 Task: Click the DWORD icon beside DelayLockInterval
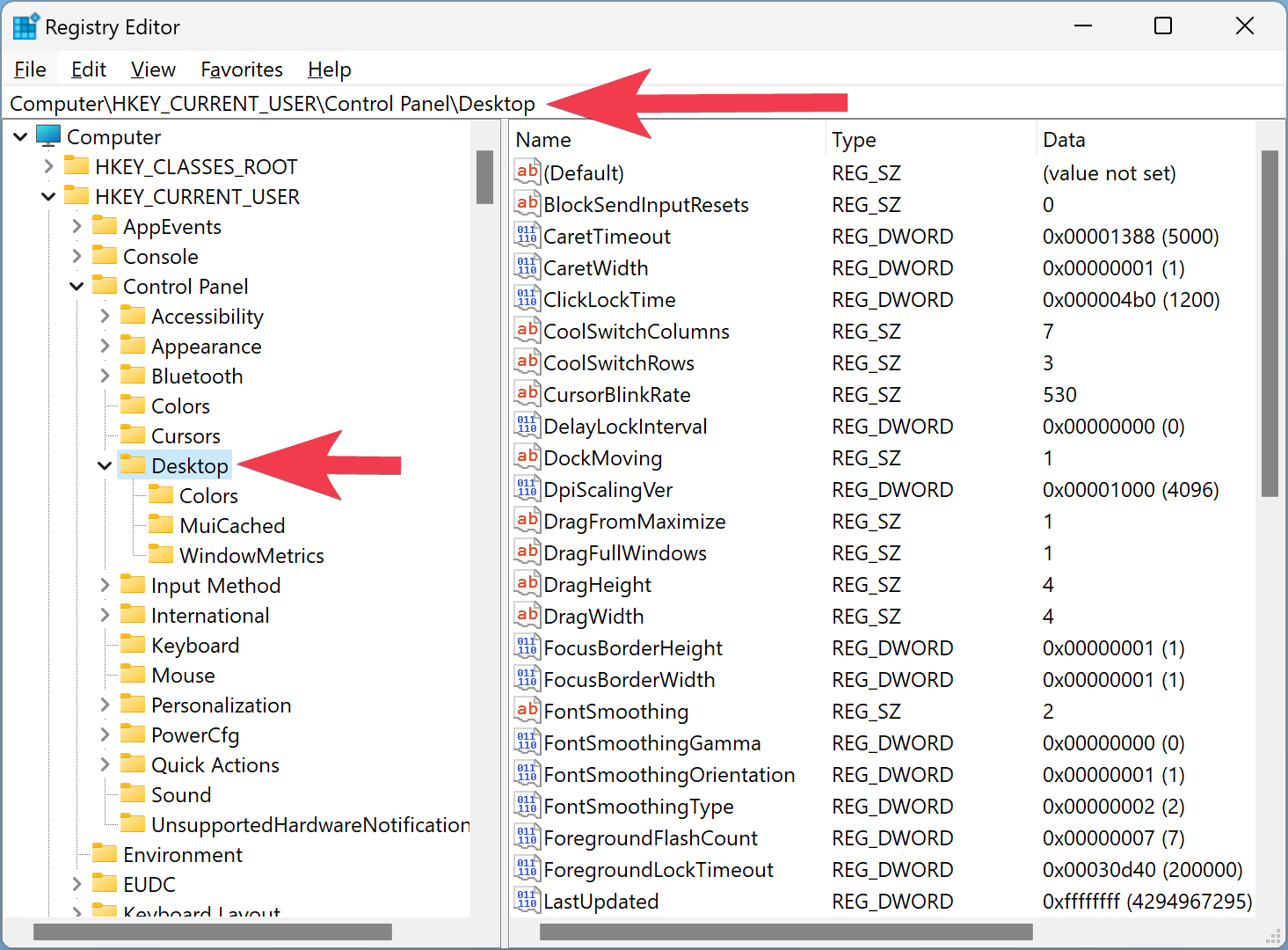click(x=528, y=425)
